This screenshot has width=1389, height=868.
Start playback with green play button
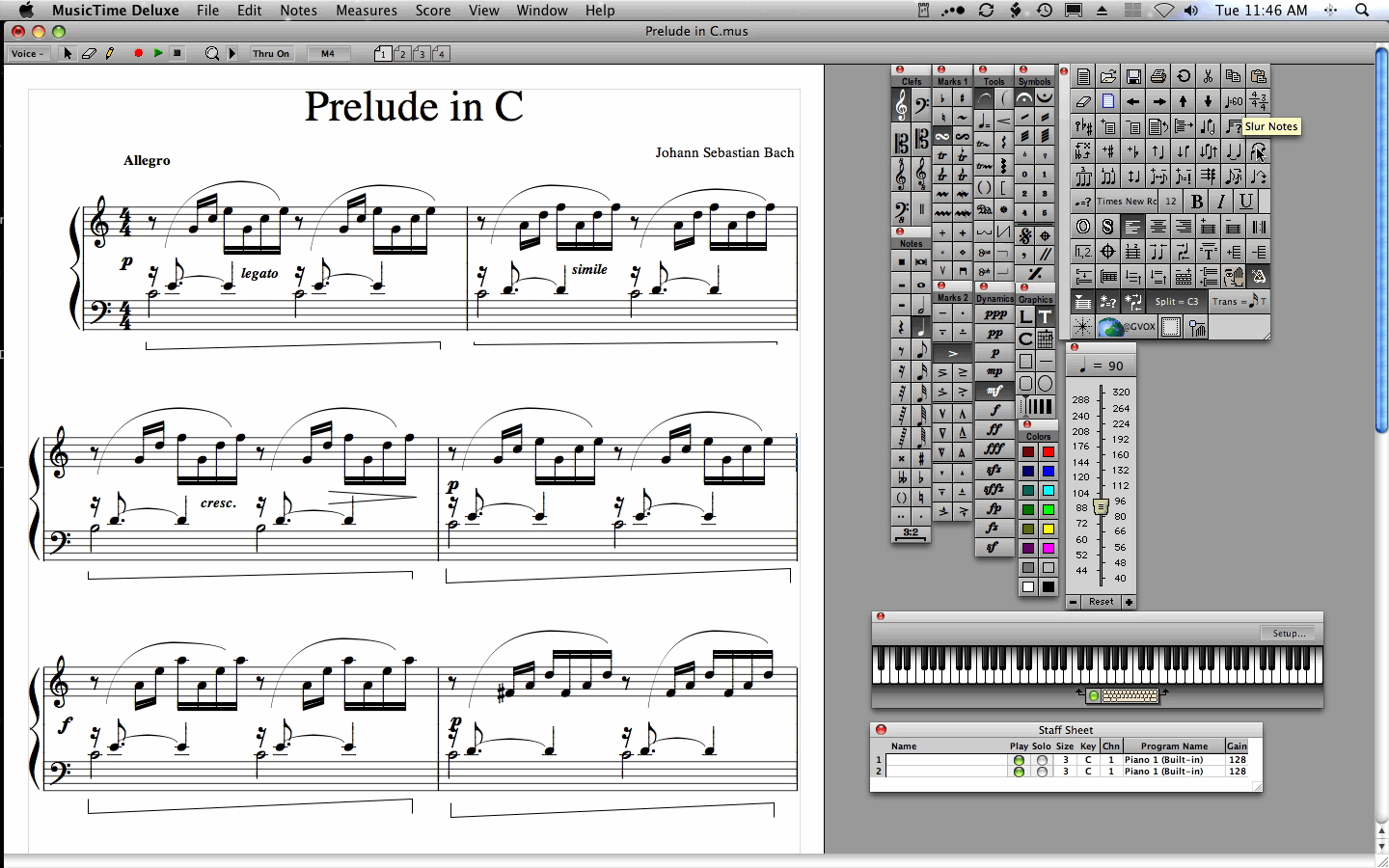click(x=158, y=54)
